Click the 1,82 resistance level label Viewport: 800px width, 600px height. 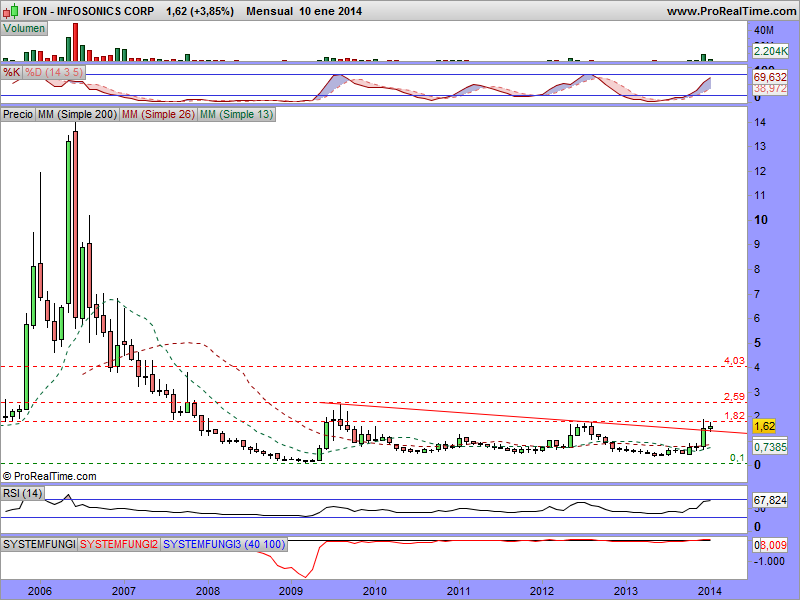pos(734,416)
